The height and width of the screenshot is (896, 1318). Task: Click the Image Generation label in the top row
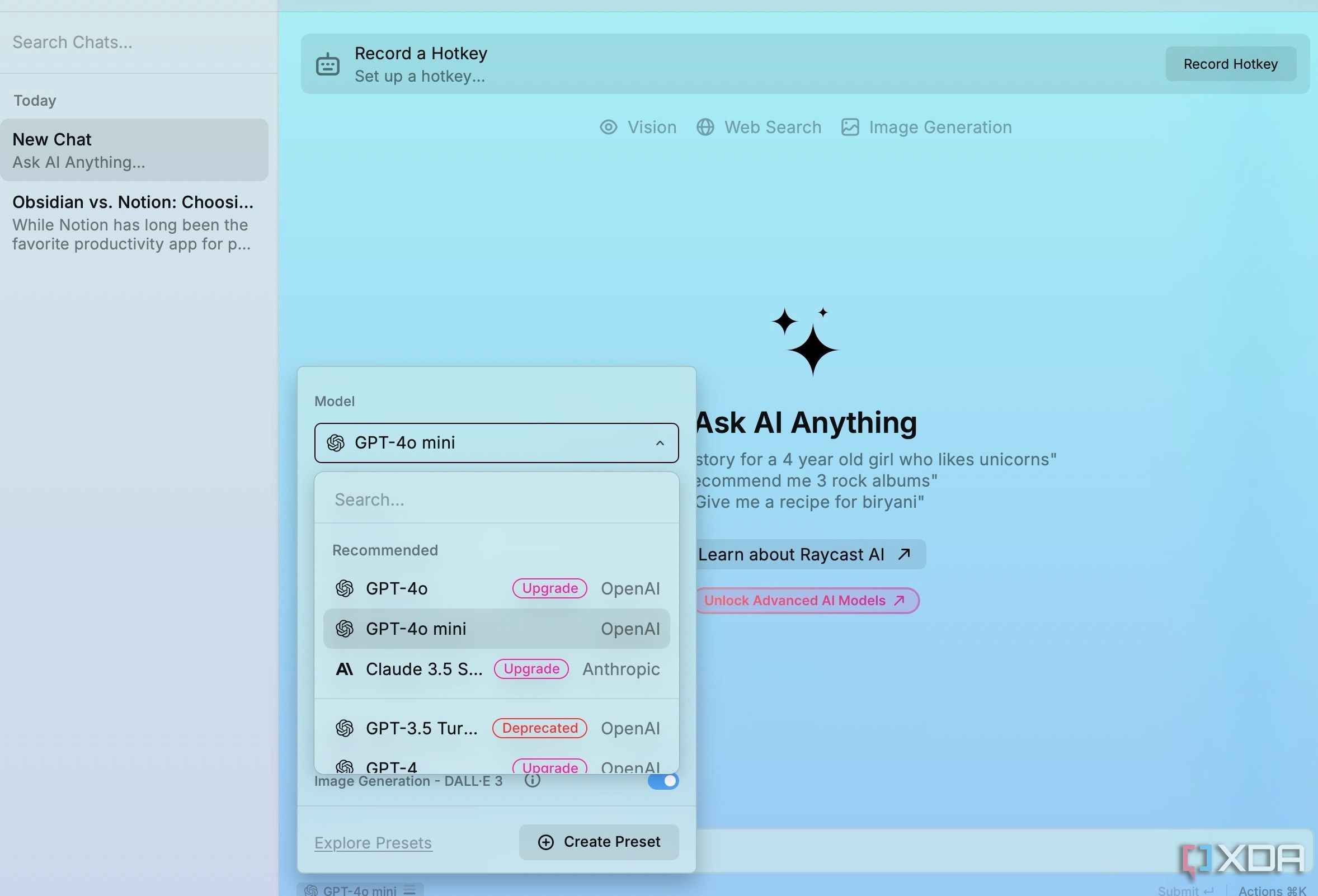click(940, 127)
